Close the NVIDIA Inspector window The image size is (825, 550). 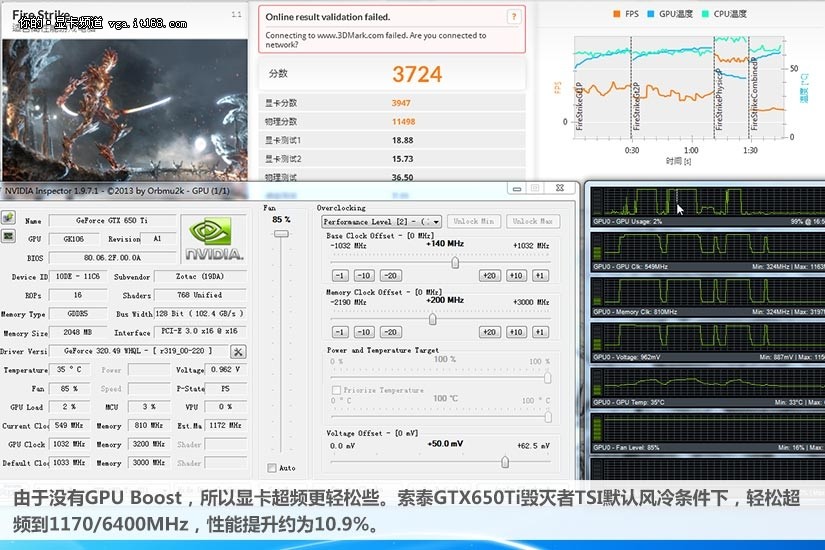(x=560, y=188)
